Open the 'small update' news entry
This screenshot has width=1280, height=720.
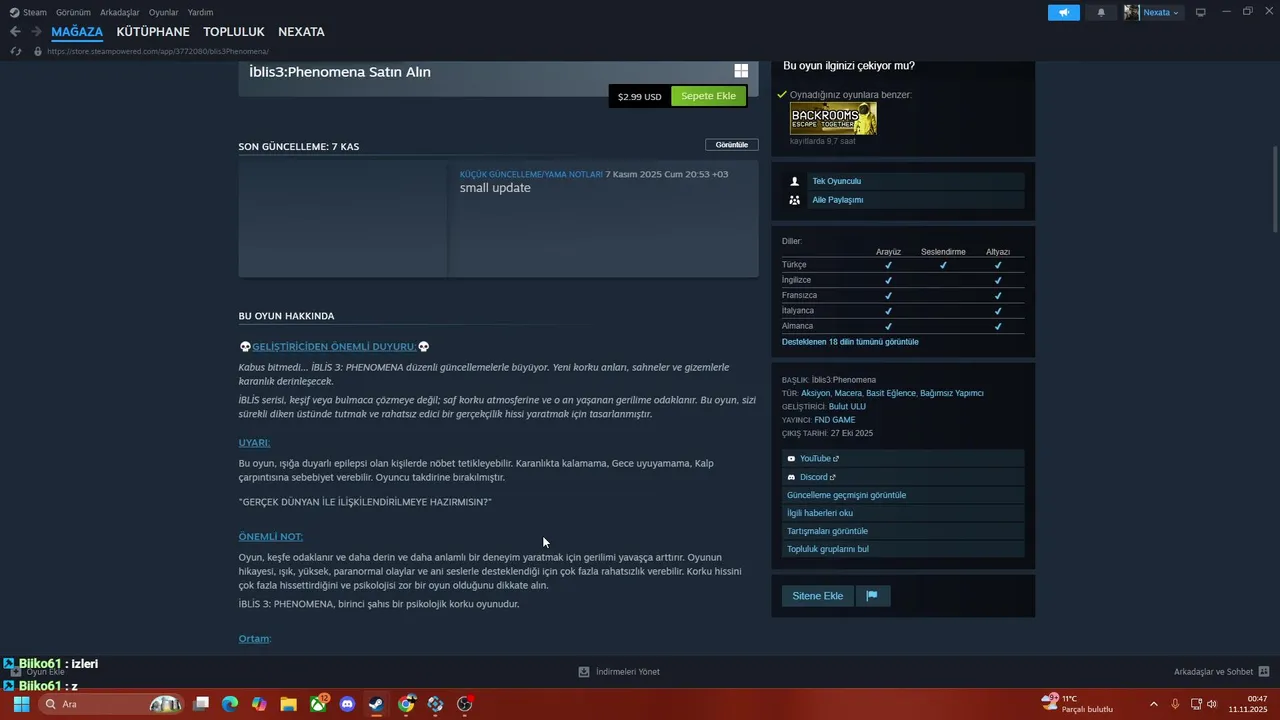[x=495, y=188]
